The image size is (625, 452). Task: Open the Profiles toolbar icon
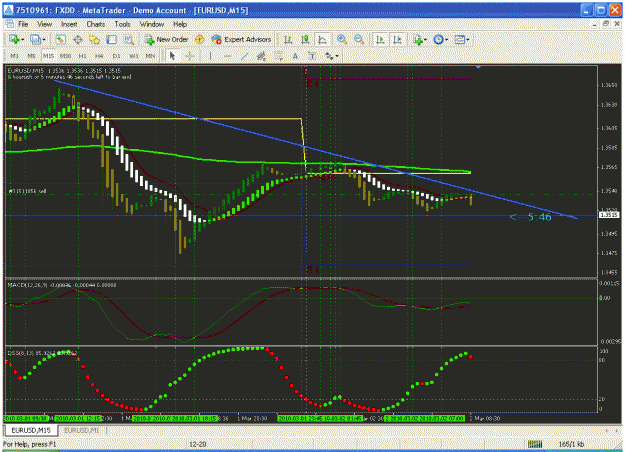35,39
